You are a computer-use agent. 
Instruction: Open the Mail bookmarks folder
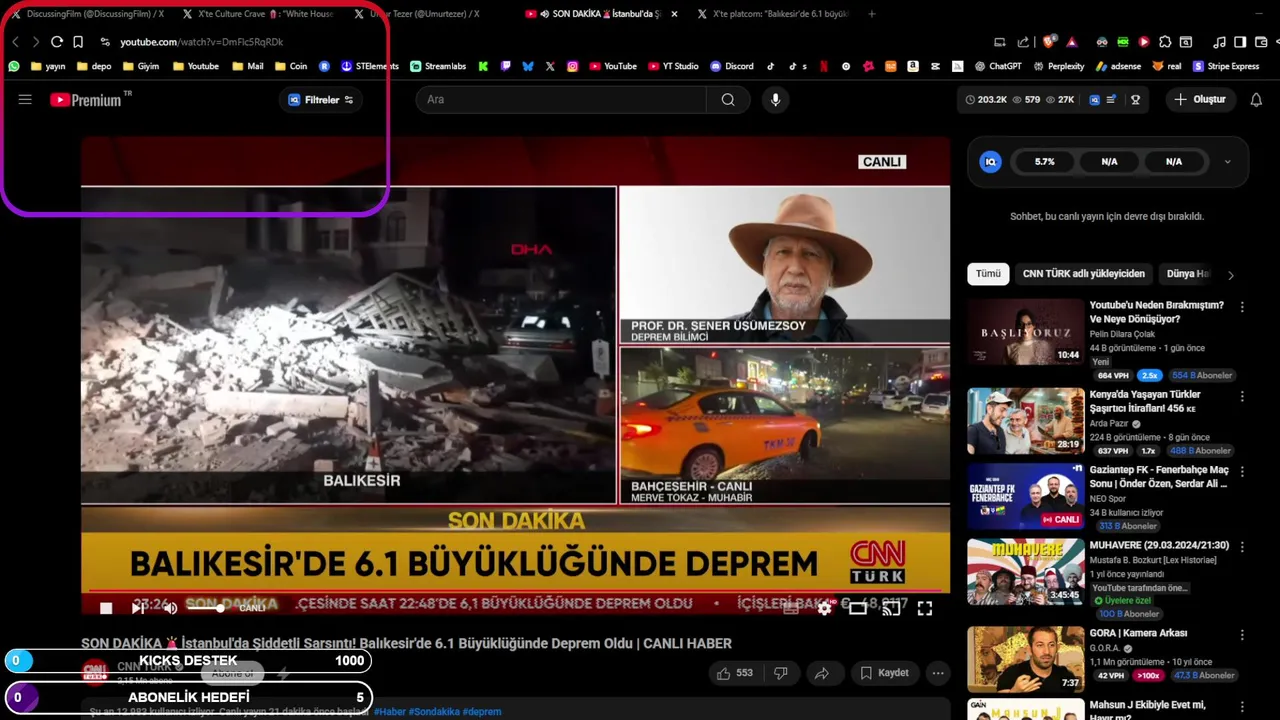tap(247, 66)
